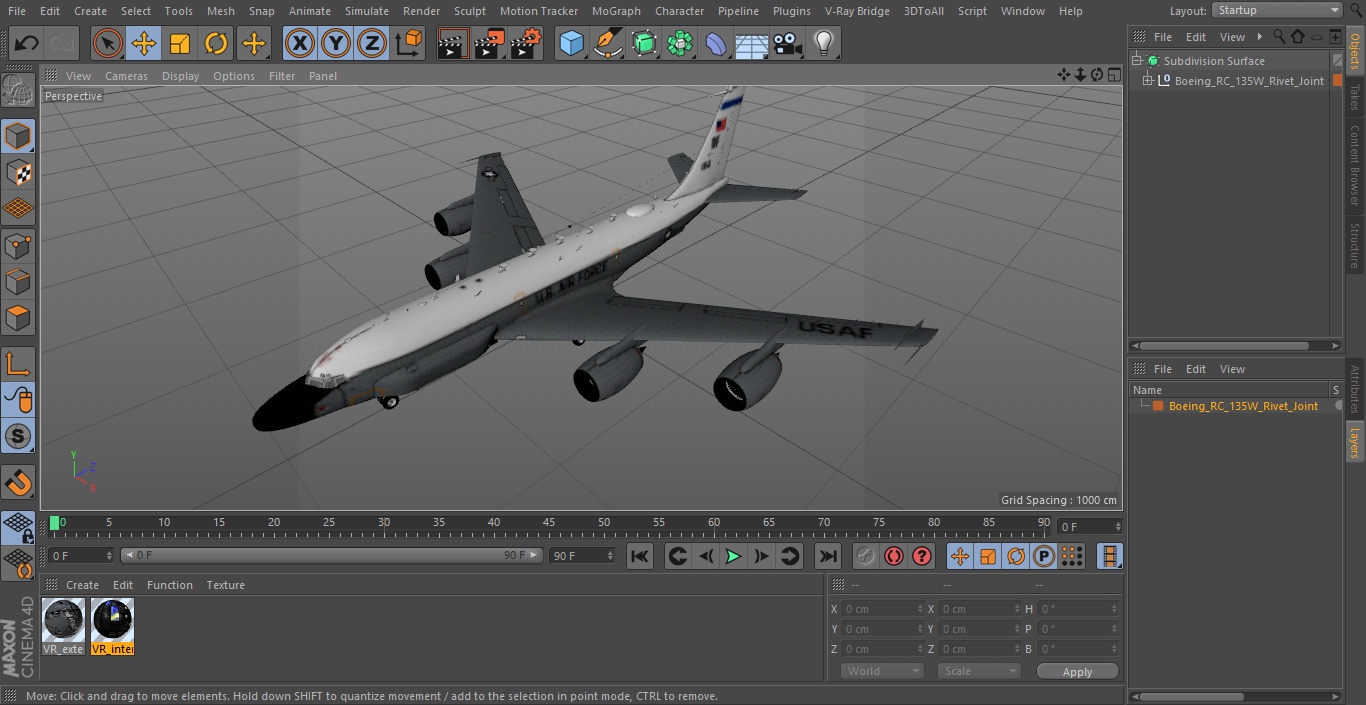Click the Apply coordinates button
Screen dimensions: 1366x705
click(1077, 672)
